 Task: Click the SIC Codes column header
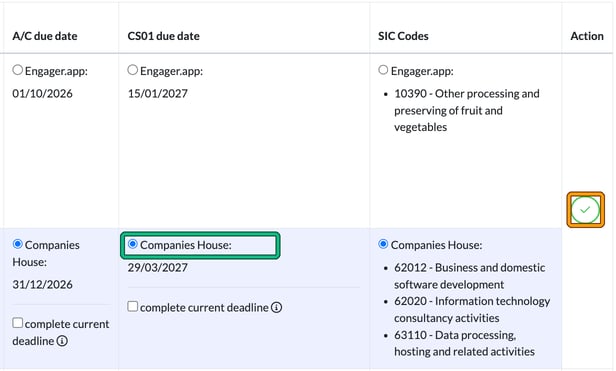pos(403,36)
